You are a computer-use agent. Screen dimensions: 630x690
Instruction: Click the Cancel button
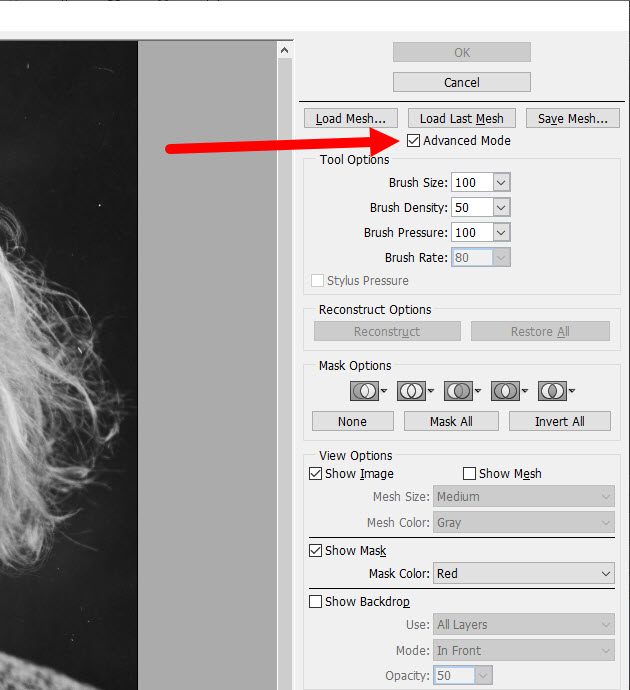pyautogui.click(x=462, y=82)
